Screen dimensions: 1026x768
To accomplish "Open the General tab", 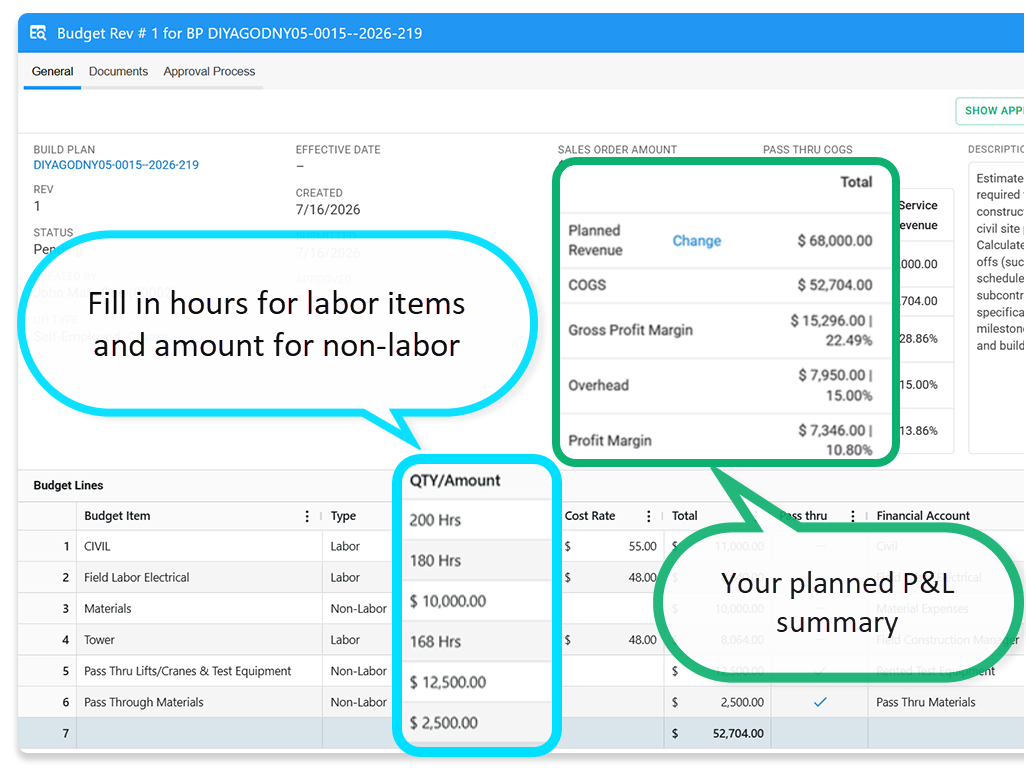I will tap(52, 71).
